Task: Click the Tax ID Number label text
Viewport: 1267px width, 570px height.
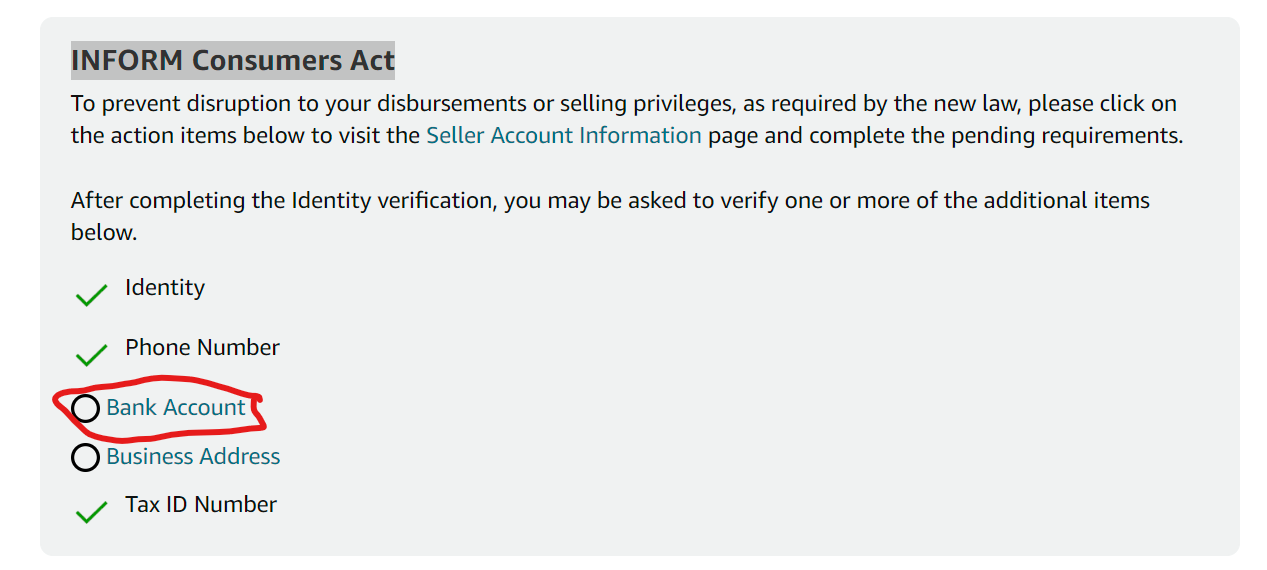Action: [x=201, y=504]
